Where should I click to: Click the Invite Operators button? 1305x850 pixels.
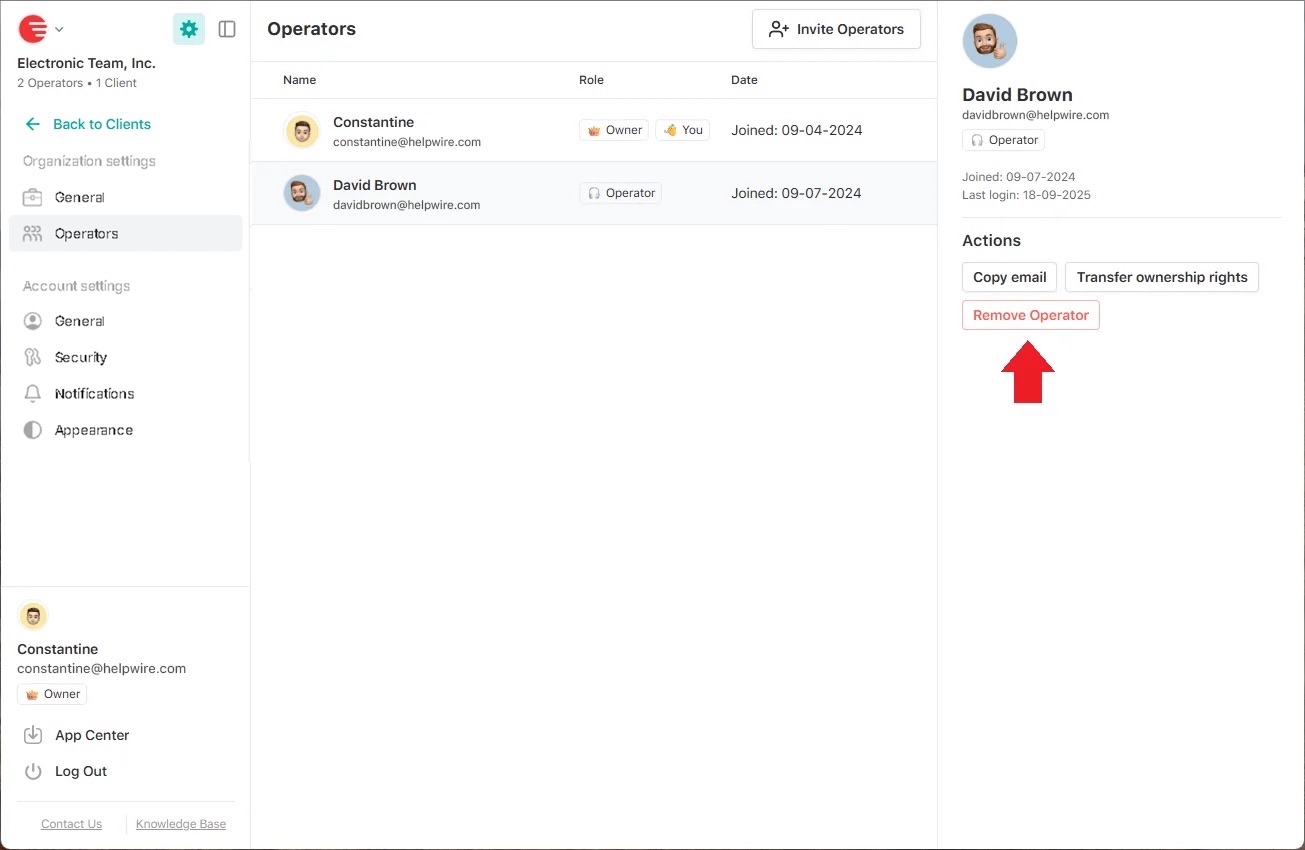(836, 29)
